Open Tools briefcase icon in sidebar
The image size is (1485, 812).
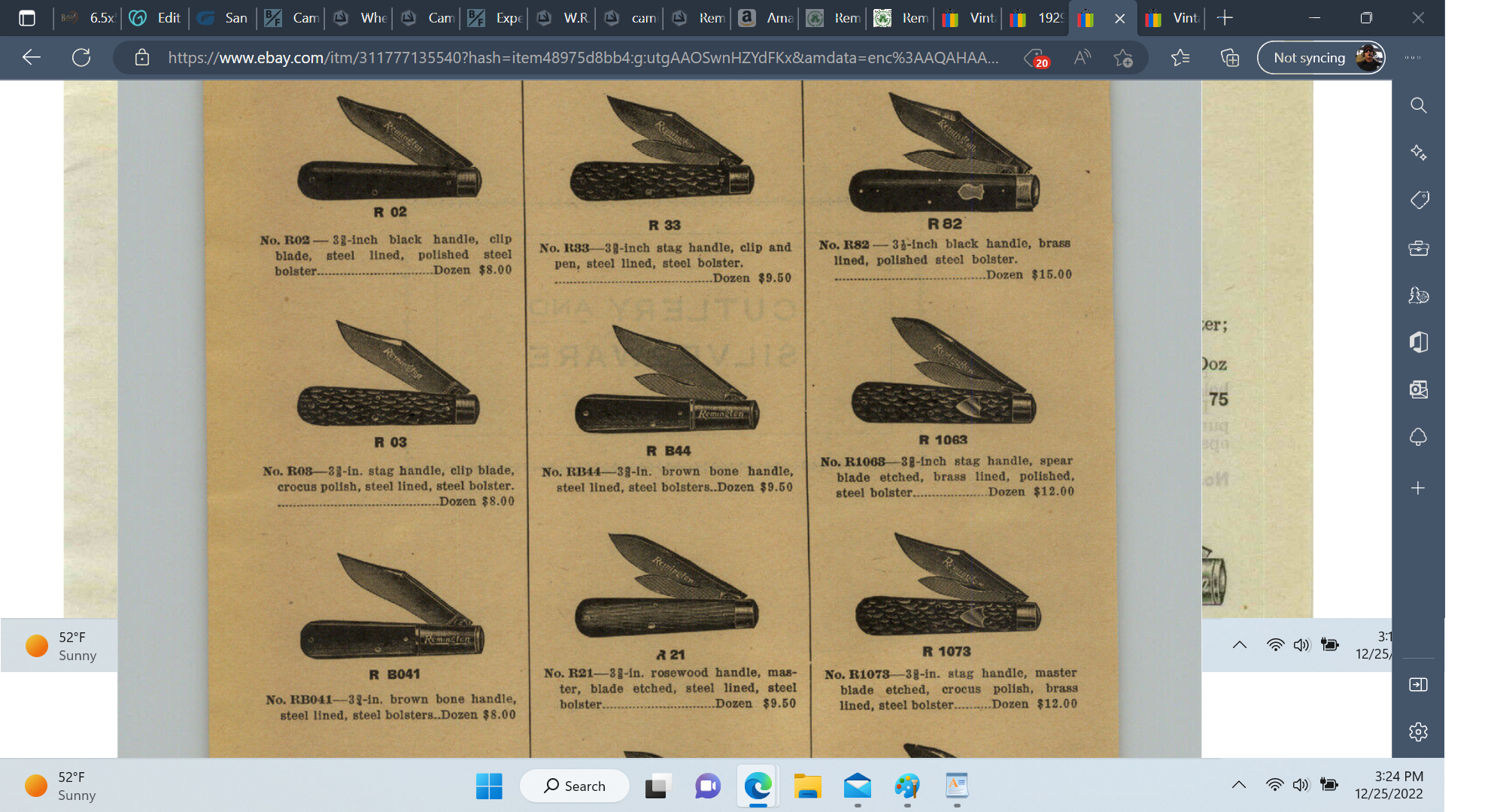pos(1418,247)
